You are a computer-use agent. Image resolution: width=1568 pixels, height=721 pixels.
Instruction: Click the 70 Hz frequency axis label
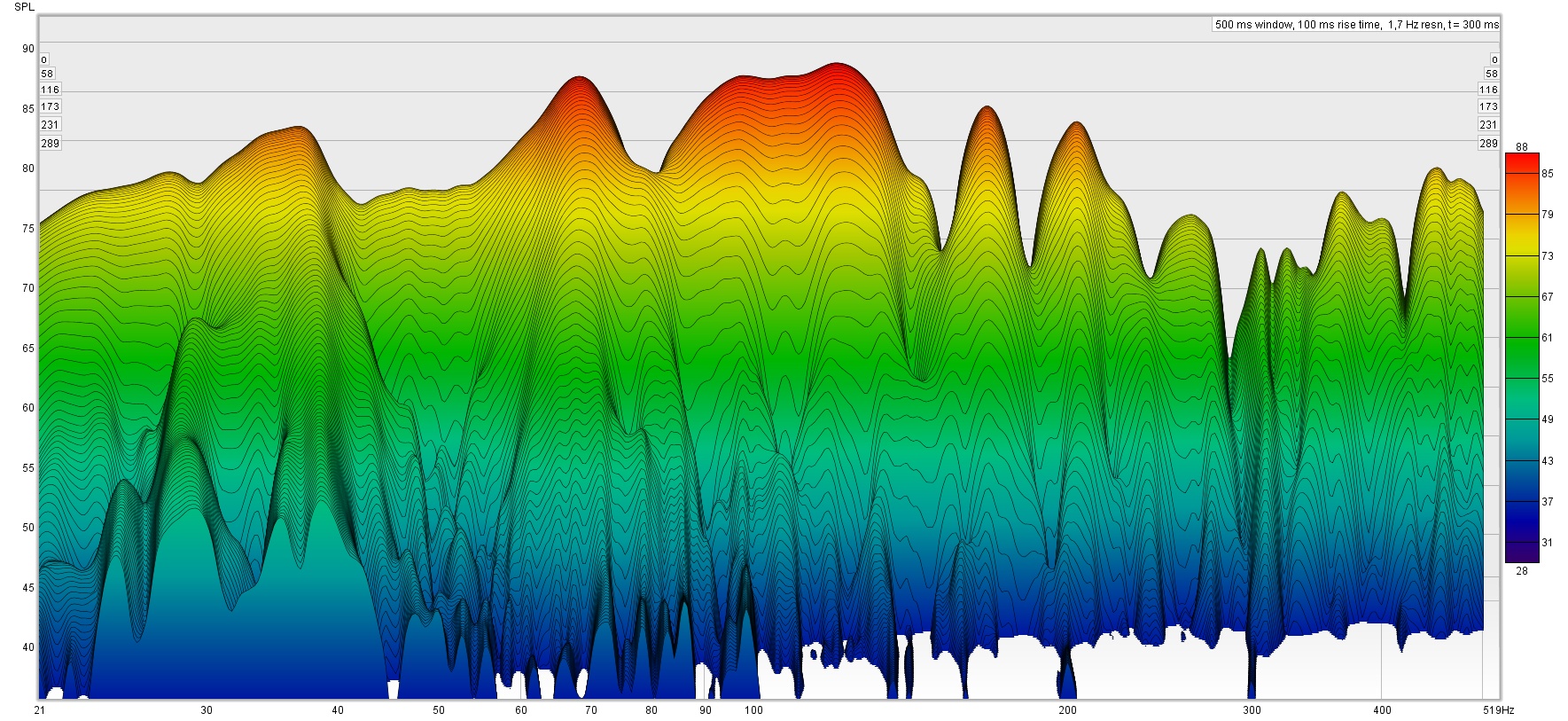[591, 710]
